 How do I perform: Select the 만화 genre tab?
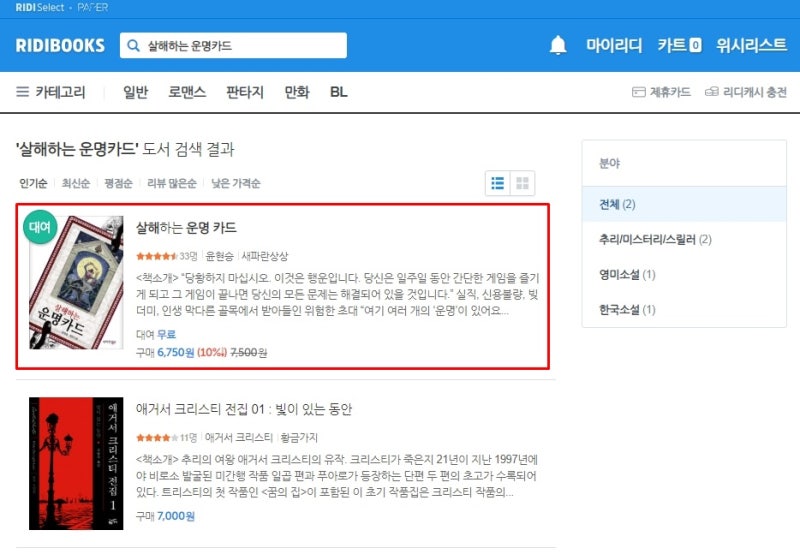297,92
